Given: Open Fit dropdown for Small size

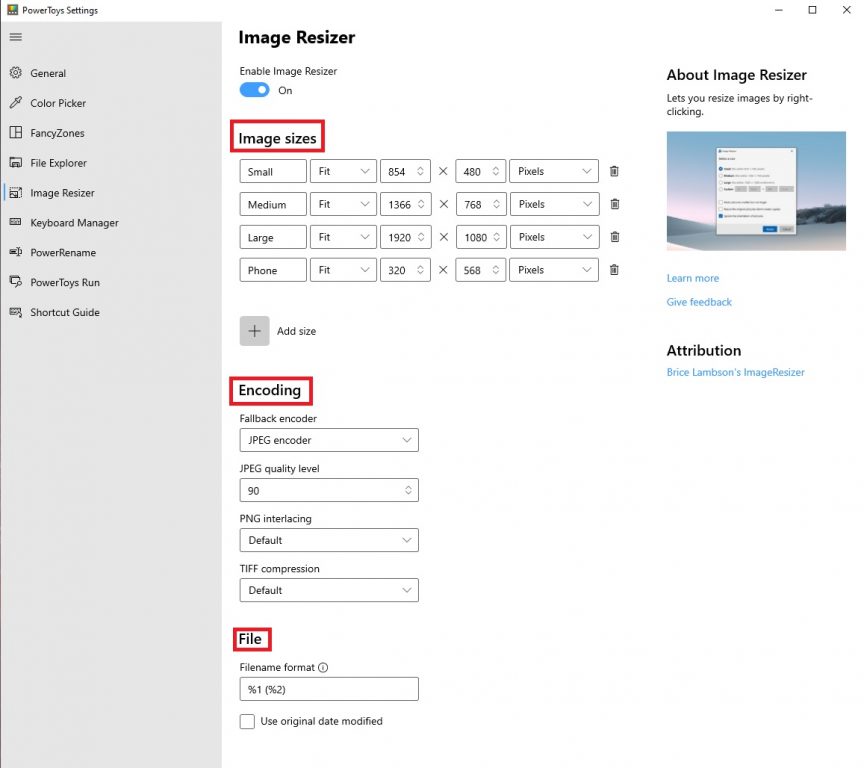Looking at the screenshot, I should tap(343, 171).
